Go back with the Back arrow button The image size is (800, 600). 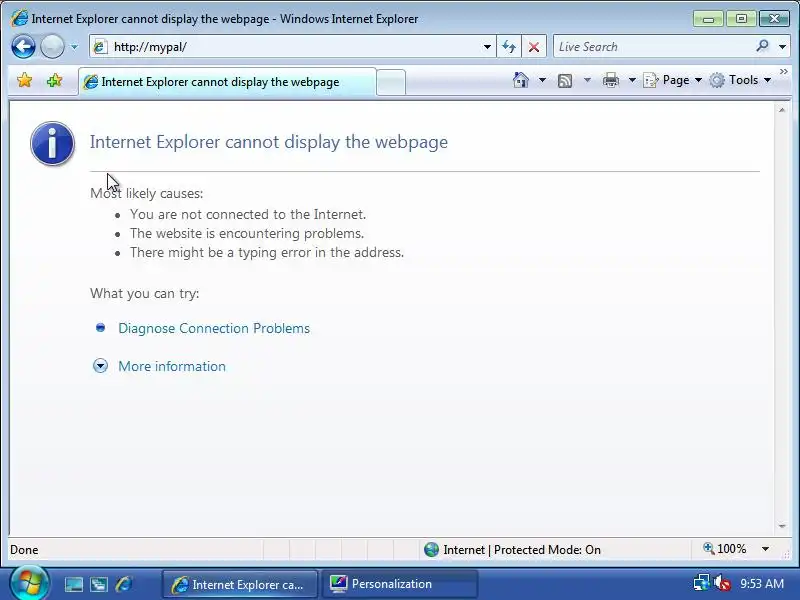tap(23, 47)
